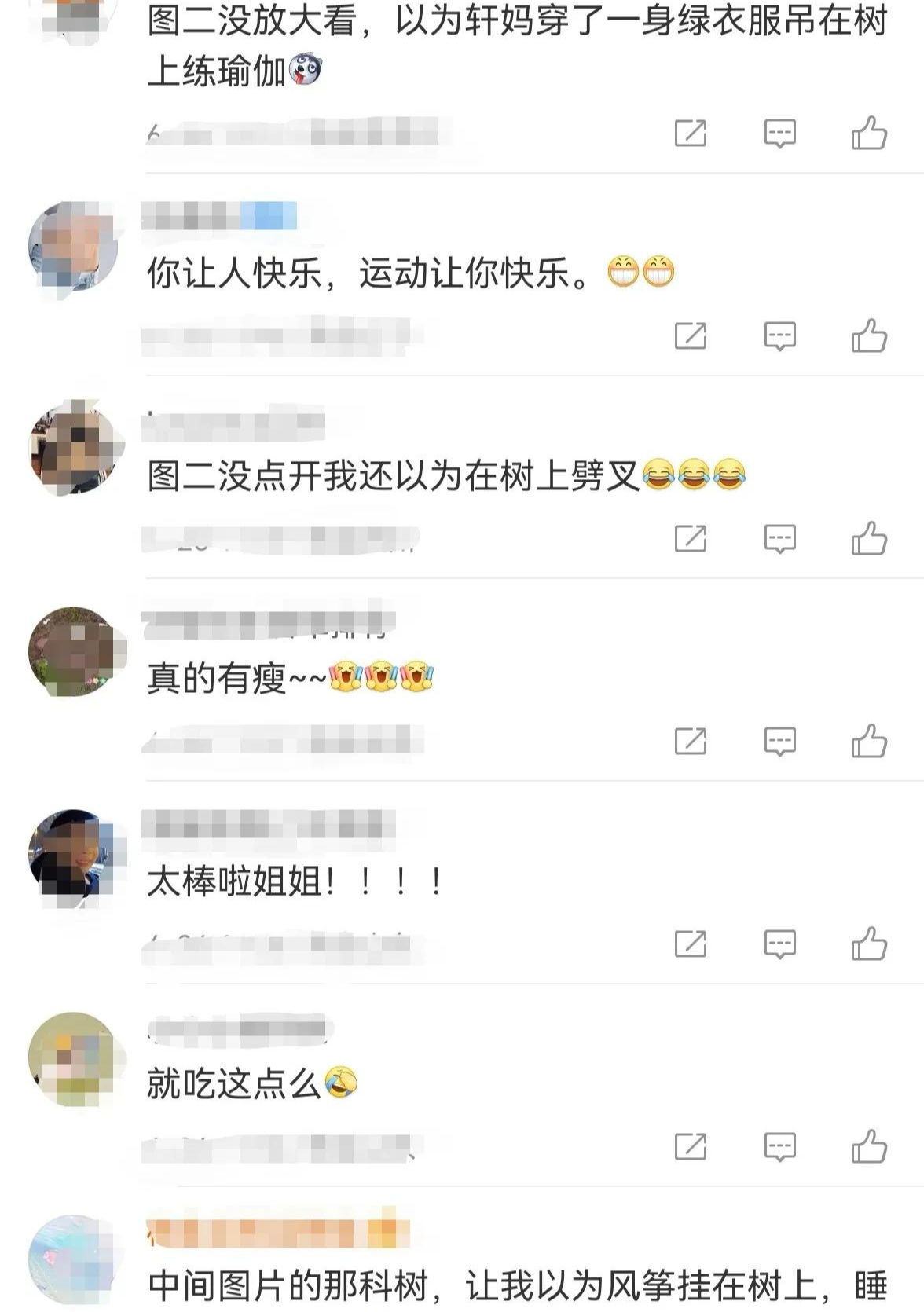Image resolution: width=924 pixels, height=1312 pixels.
Task: Reply to the comment '真的有瘦~~'
Action: click(x=779, y=742)
